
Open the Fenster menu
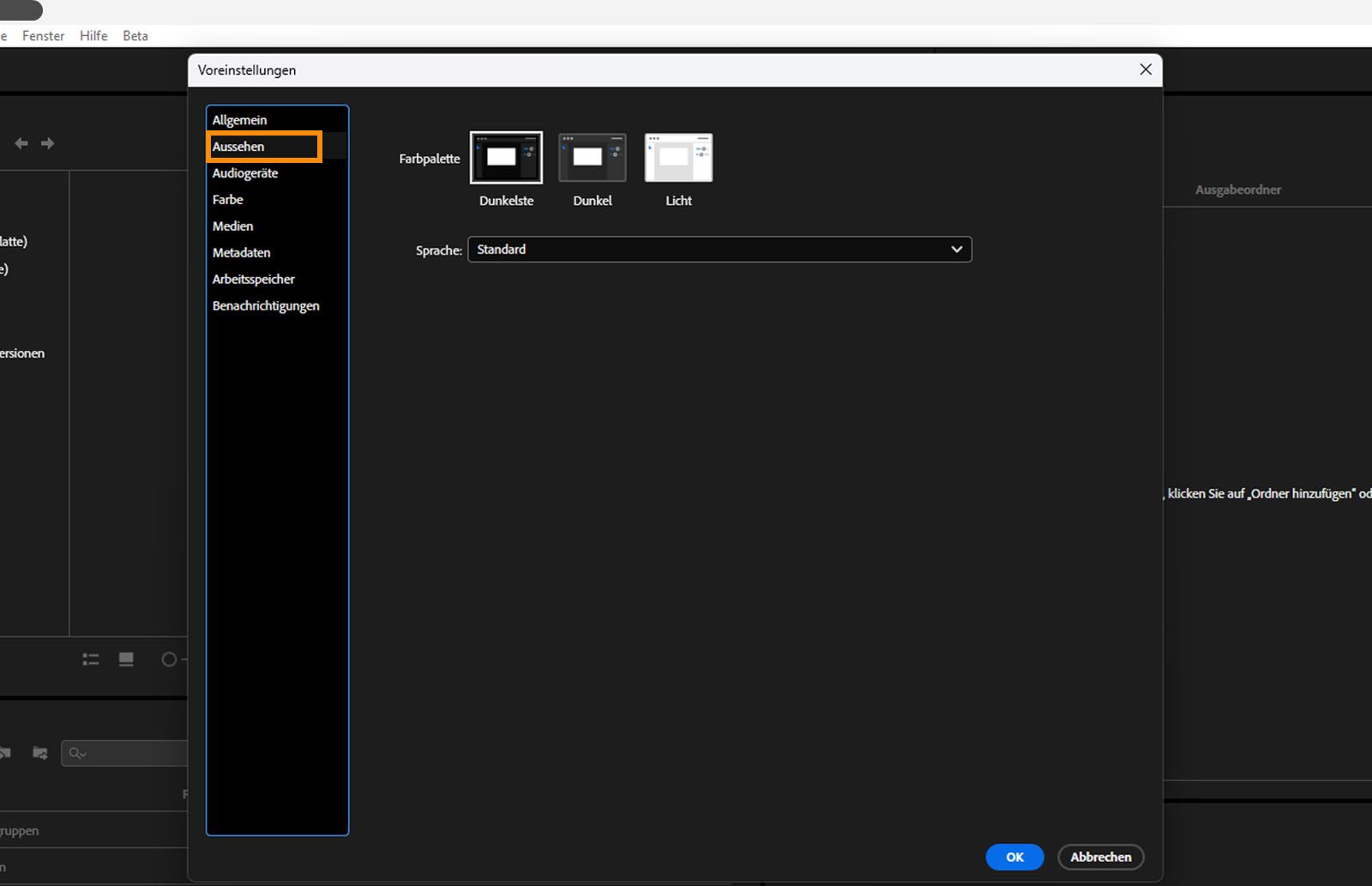pyautogui.click(x=44, y=36)
